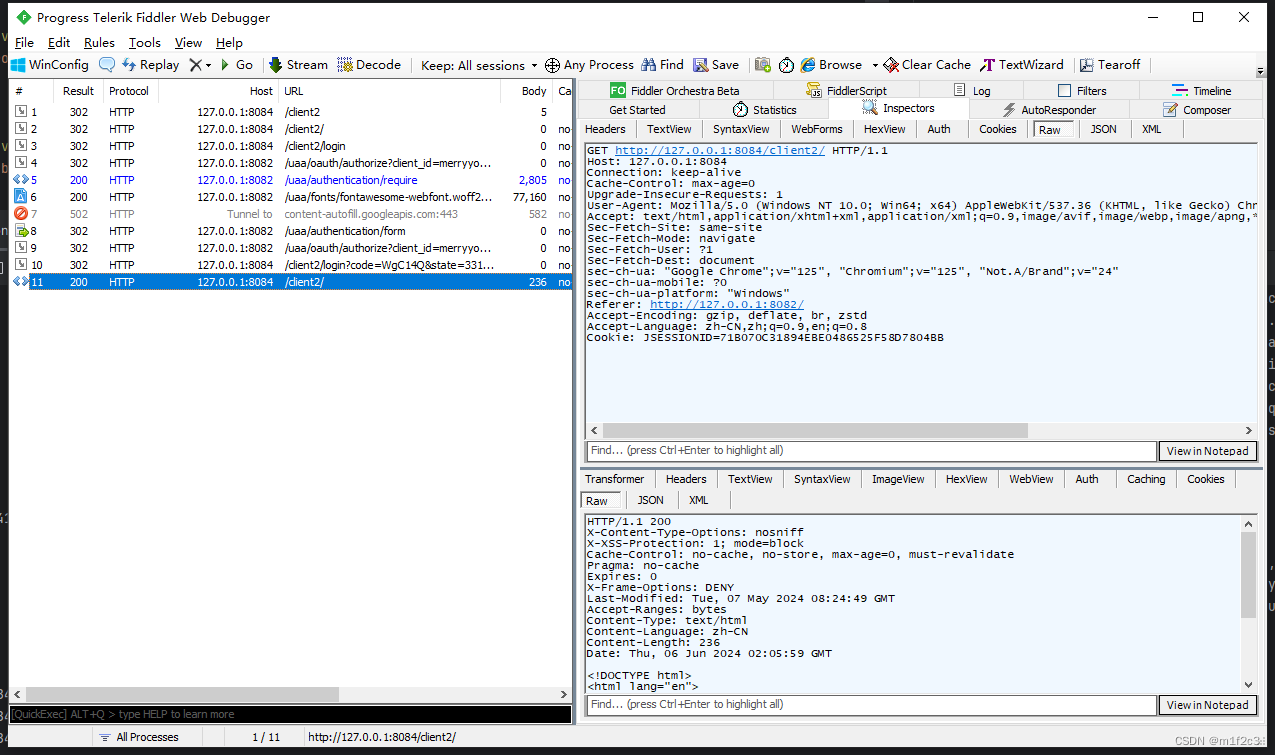Screen dimensions: 1275x755
Task: Open the Browse dropdown arrow
Action: [875, 65]
